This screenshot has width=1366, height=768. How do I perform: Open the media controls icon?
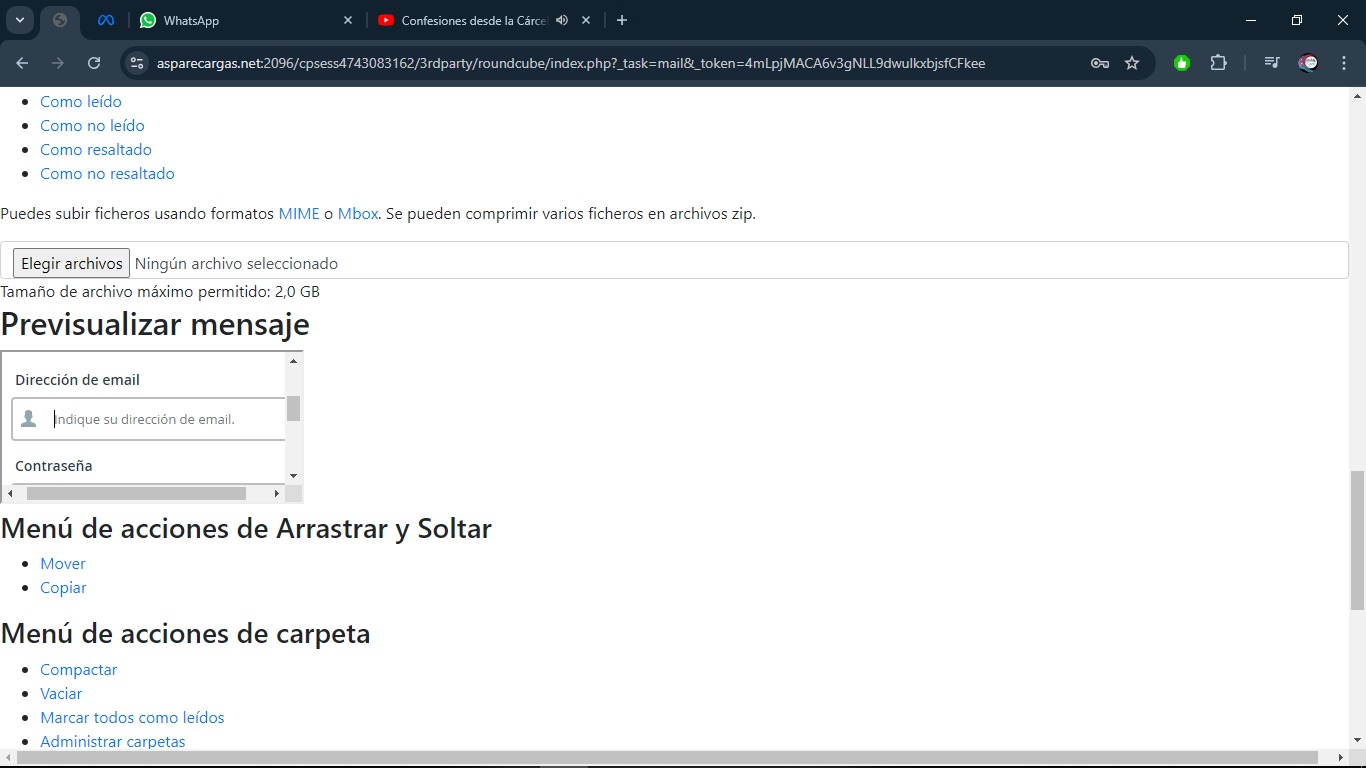[1271, 63]
